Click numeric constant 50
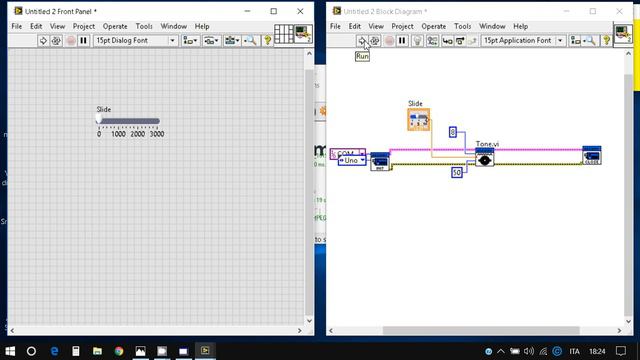Image resolution: width=640 pixels, height=360 pixels. coord(457,172)
